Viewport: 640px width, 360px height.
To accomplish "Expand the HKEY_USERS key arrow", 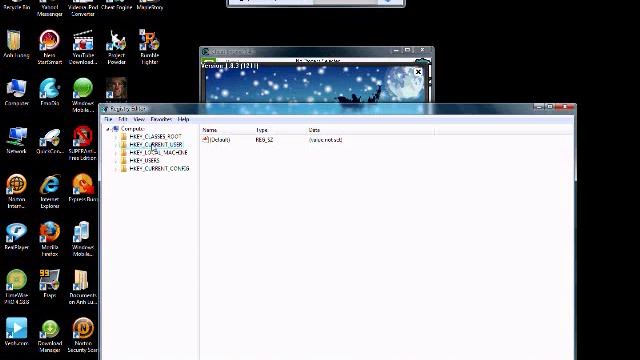I will [x=116, y=161].
